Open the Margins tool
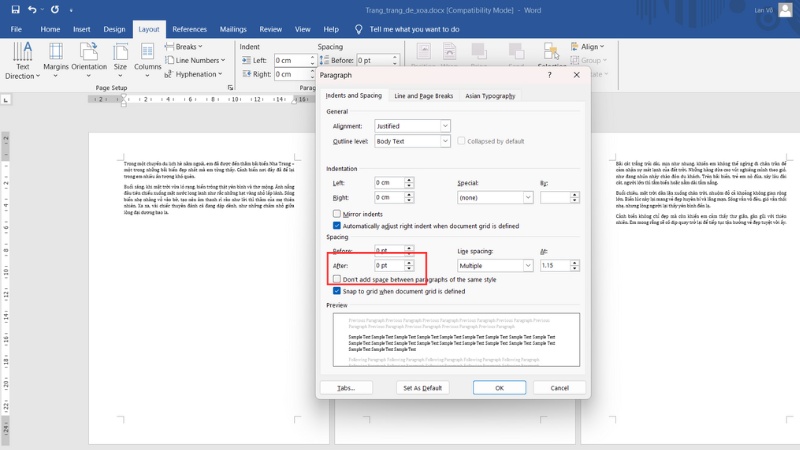Viewport: 800px width, 450px height. 56,59
